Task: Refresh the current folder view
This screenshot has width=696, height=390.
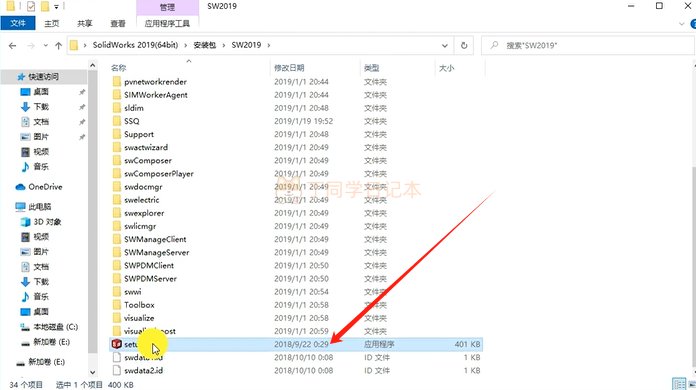Action: coord(464,45)
